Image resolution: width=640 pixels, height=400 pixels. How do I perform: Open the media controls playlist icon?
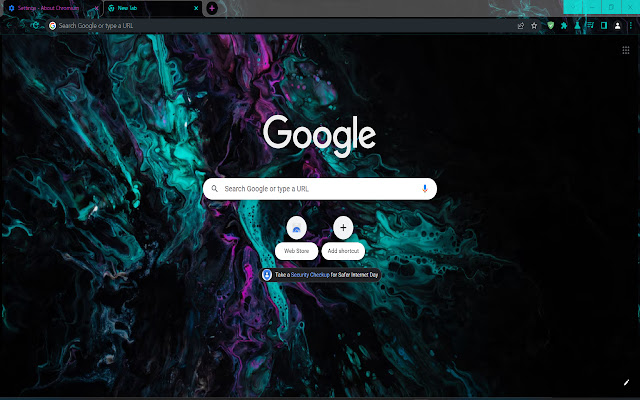pyautogui.click(x=590, y=26)
